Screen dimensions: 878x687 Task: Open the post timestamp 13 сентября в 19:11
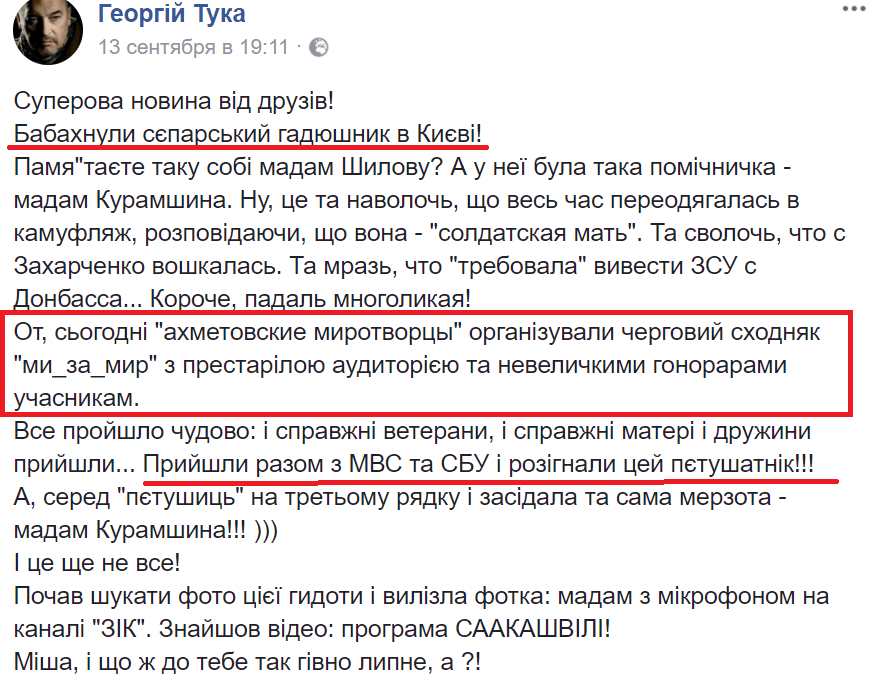[x=193, y=47]
